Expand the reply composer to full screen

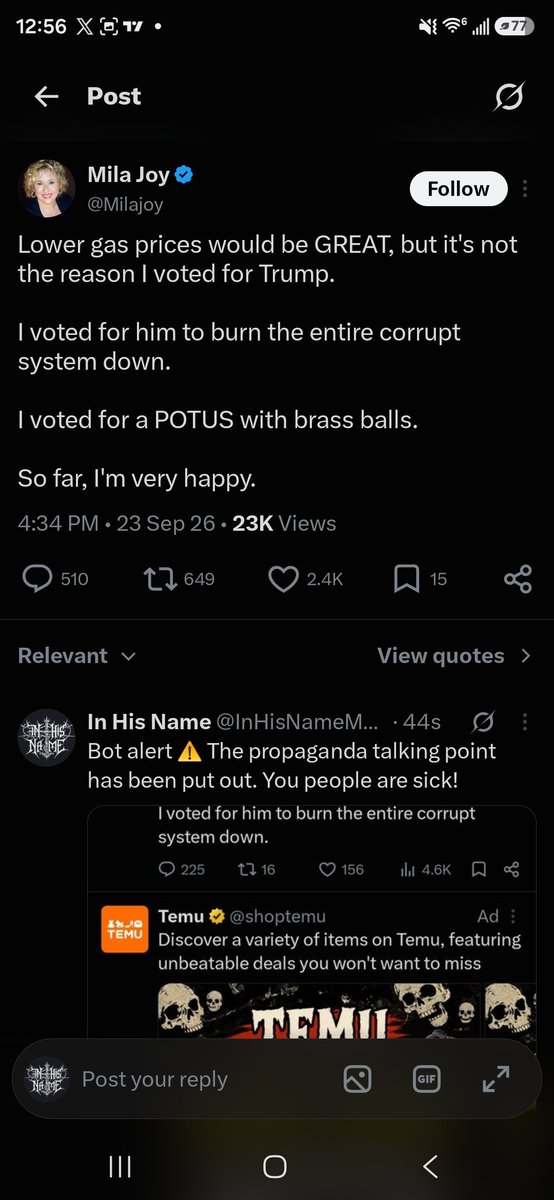(496, 1078)
